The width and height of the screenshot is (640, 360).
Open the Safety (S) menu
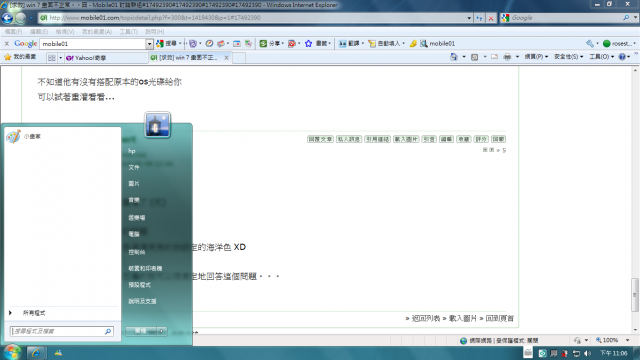pos(569,57)
